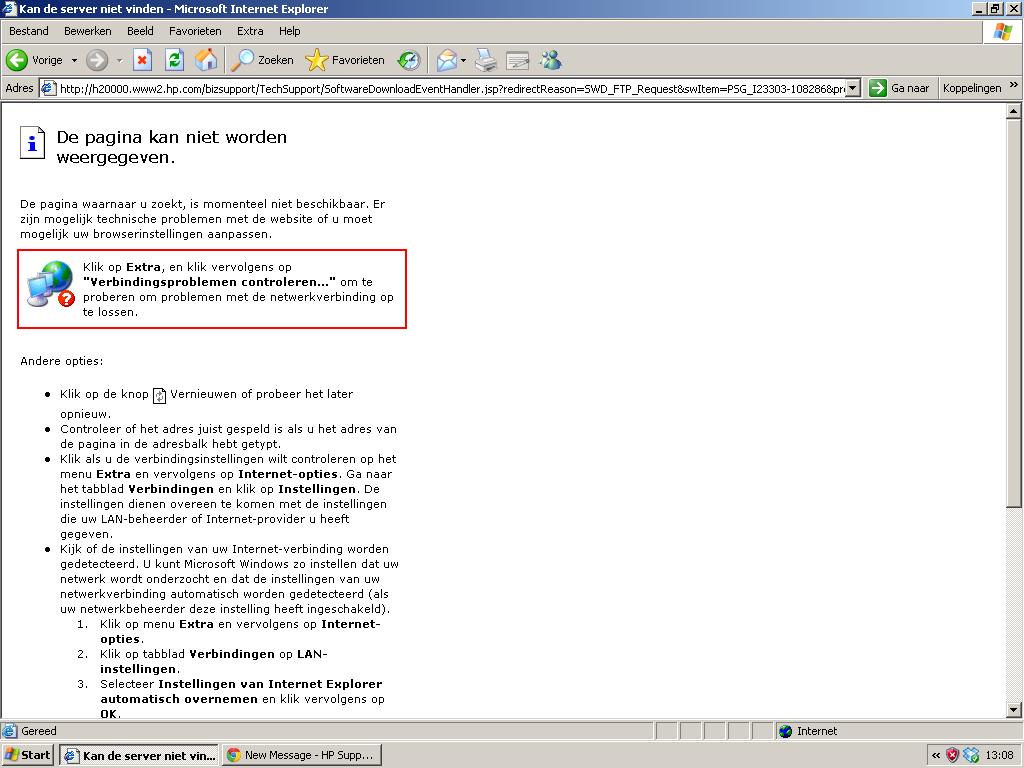Screen dimensions: 1024x768
Task: Open the Mail envelope icon
Action: [447, 60]
